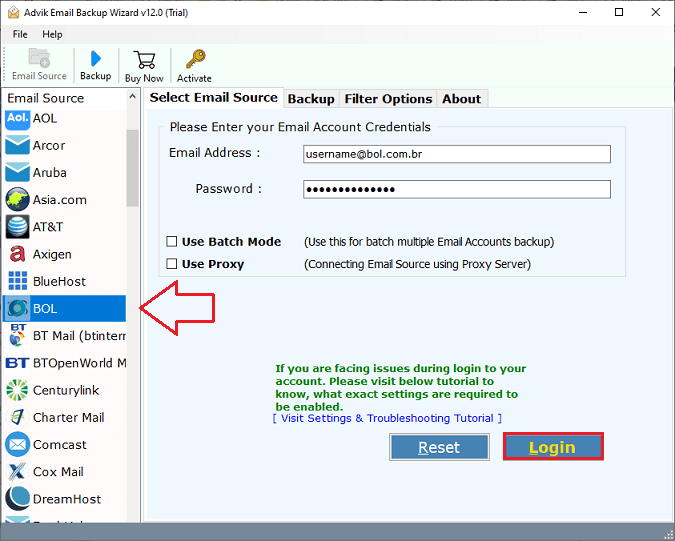This screenshot has height=541, width=675.
Task: Open the Help menu
Action: 52,34
